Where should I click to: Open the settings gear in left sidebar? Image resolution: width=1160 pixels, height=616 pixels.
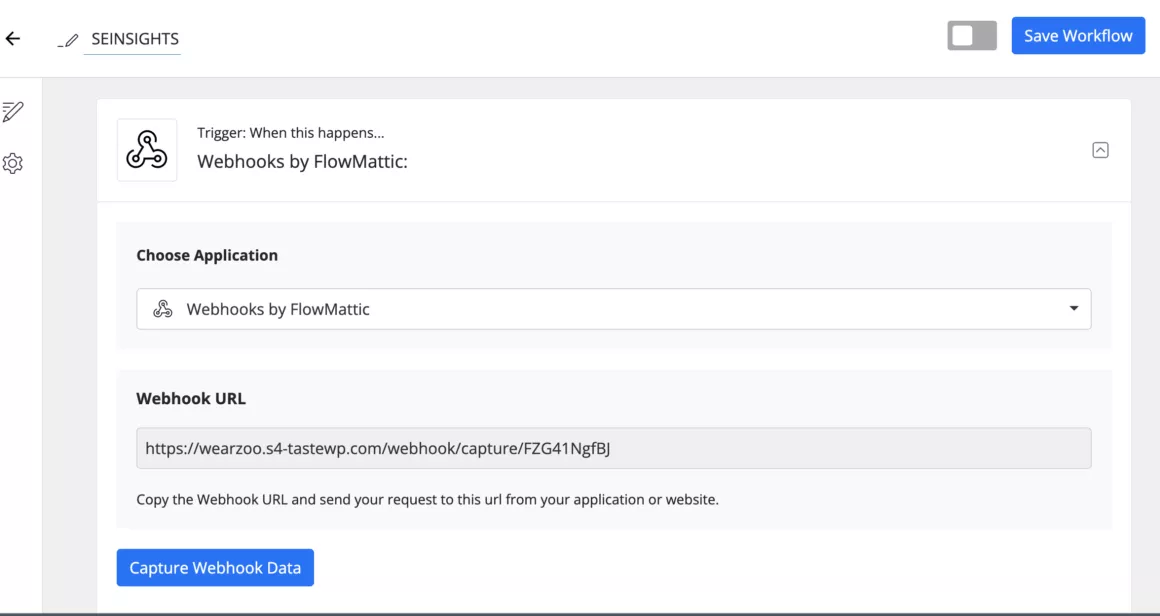[13, 163]
